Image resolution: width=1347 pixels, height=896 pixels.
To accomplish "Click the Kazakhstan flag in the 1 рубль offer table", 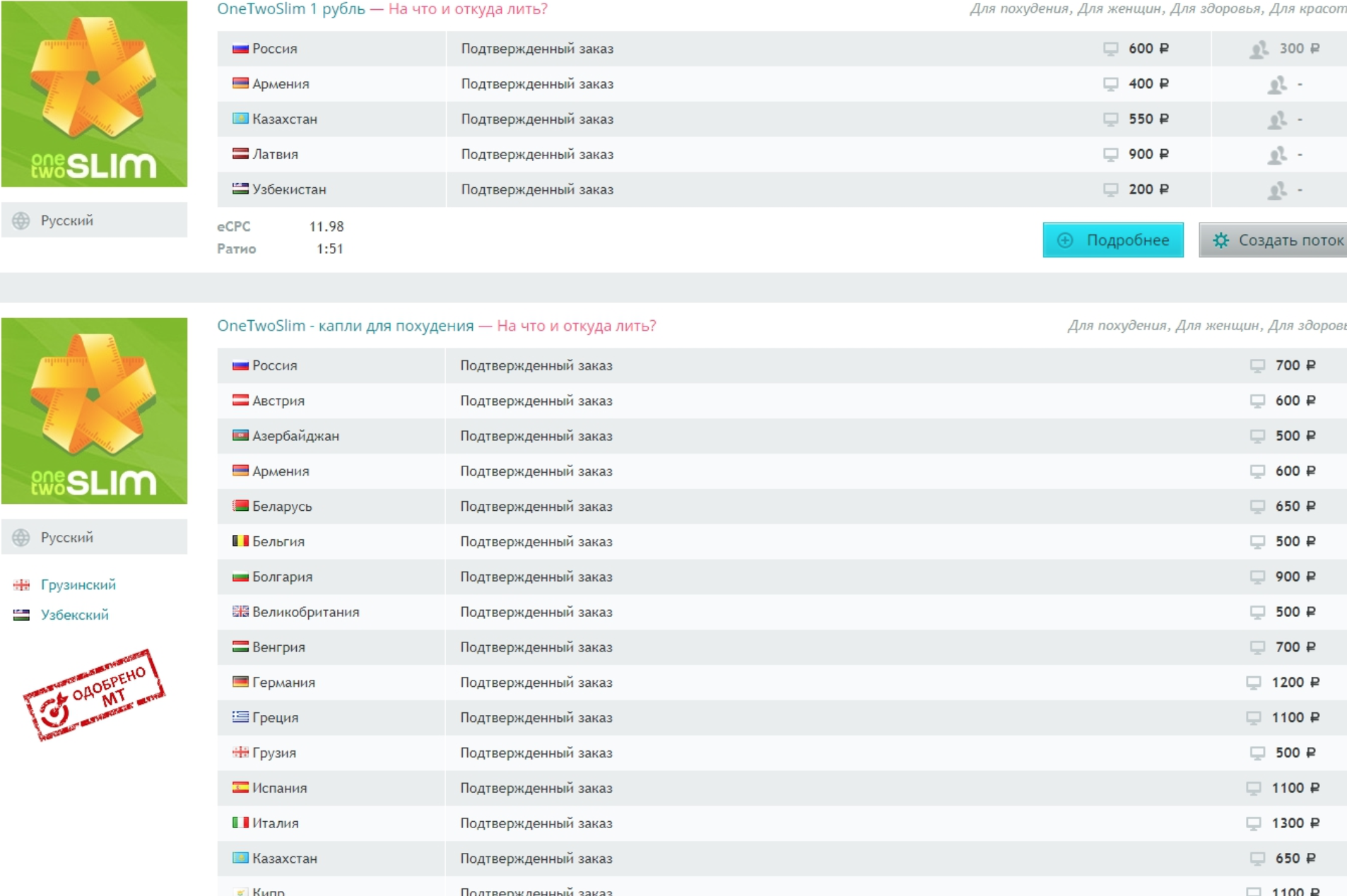I will click(240, 119).
